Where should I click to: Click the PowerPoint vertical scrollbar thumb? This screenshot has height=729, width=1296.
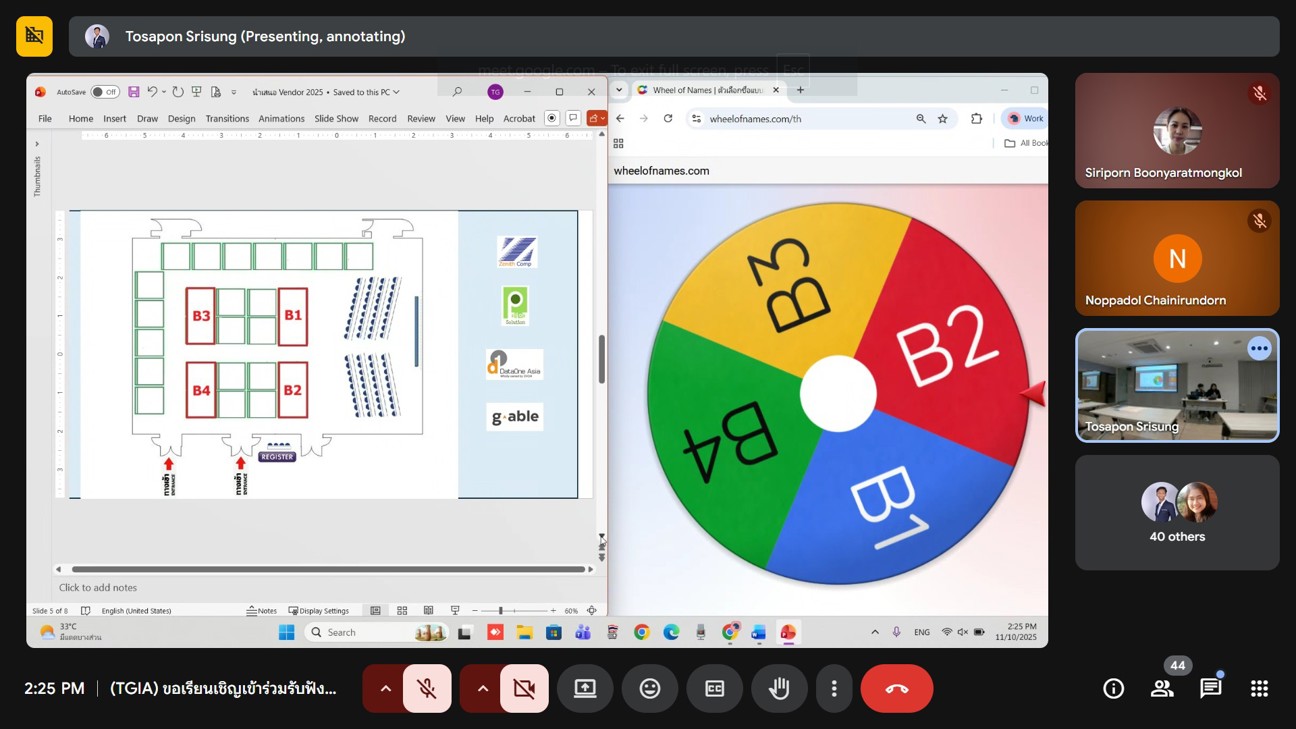601,359
